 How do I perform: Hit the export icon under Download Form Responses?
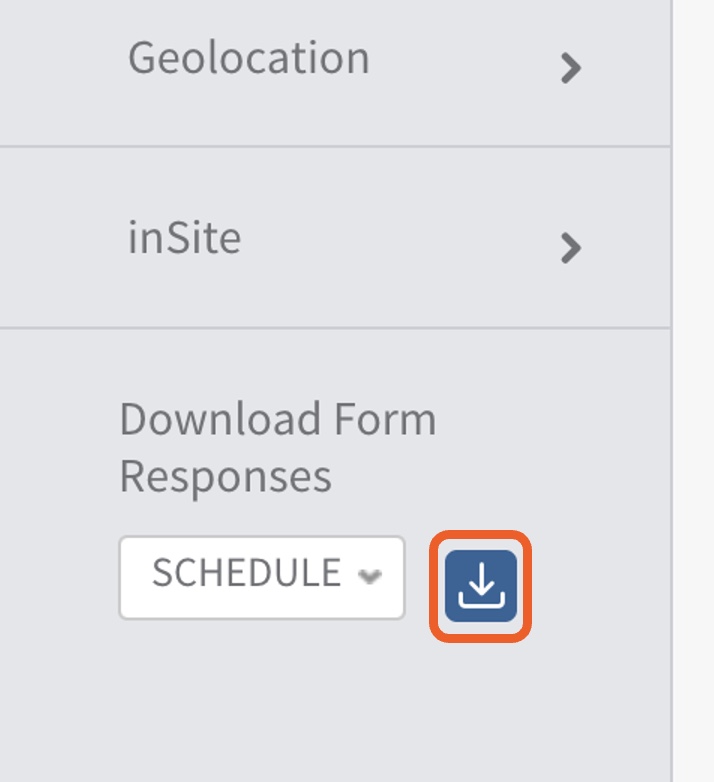[481, 586]
